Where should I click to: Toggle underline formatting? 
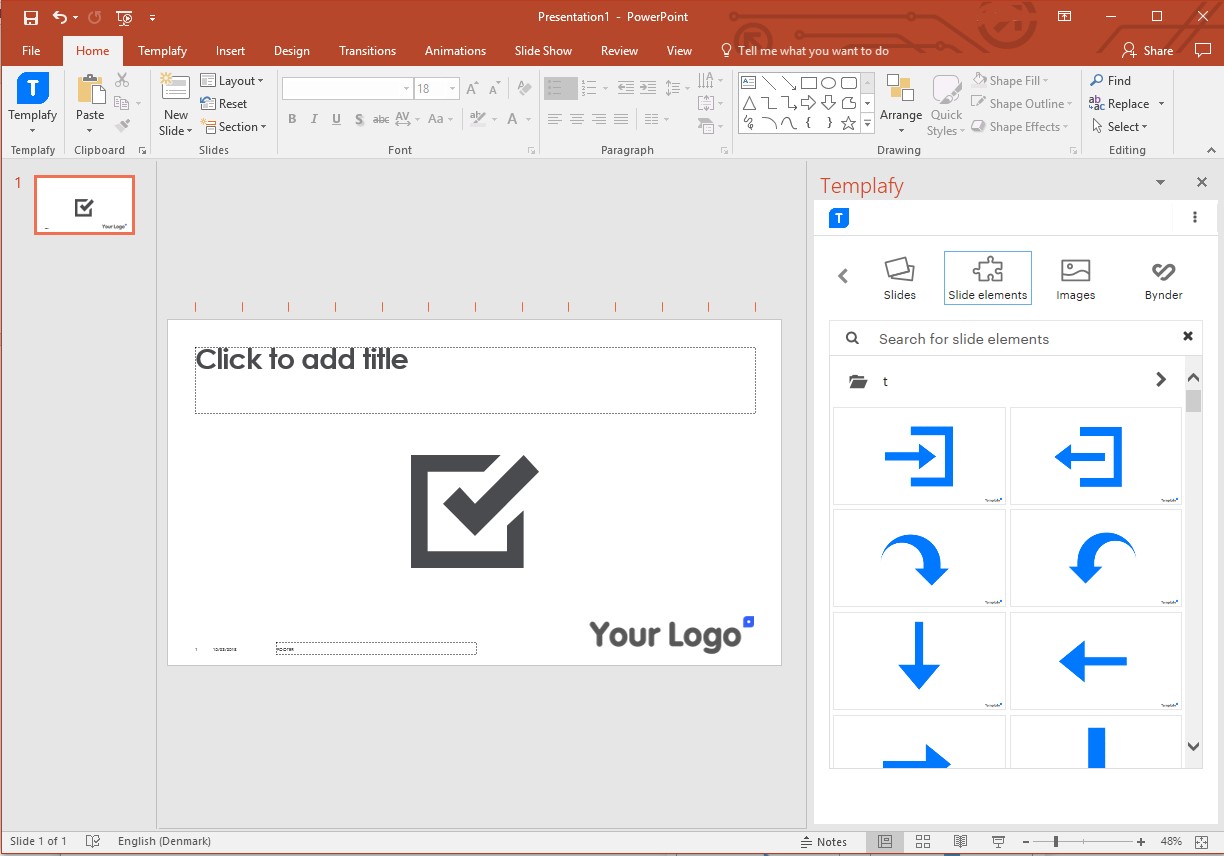point(335,119)
